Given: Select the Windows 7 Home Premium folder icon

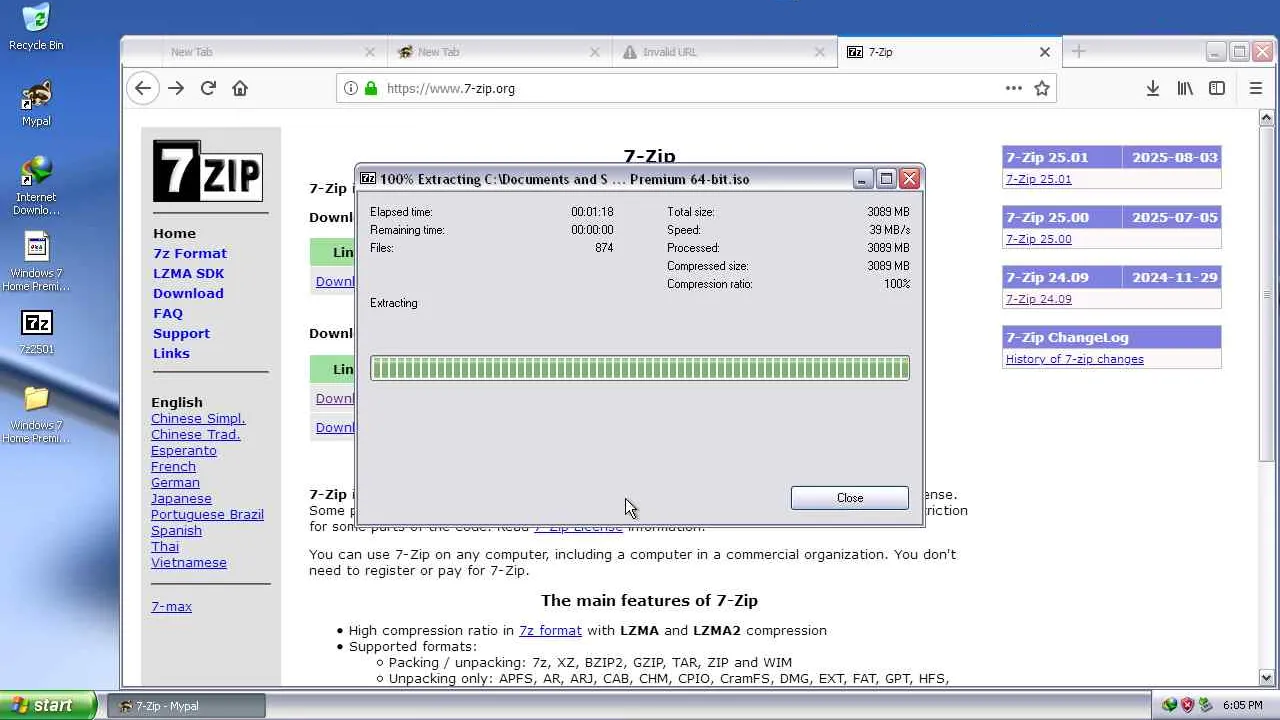Looking at the screenshot, I should point(36,414).
